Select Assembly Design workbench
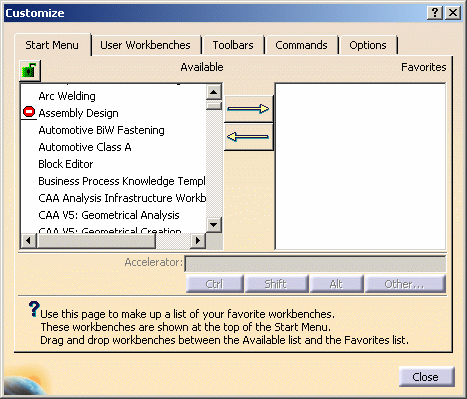The height and width of the screenshot is (399, 467). click(78, 113)
